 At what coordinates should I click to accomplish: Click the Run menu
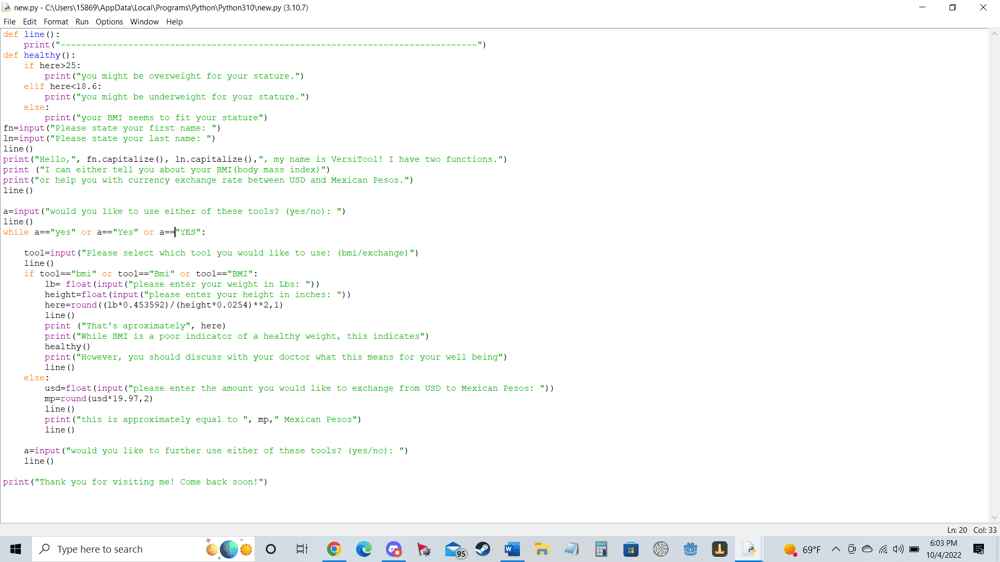[82, 22]
